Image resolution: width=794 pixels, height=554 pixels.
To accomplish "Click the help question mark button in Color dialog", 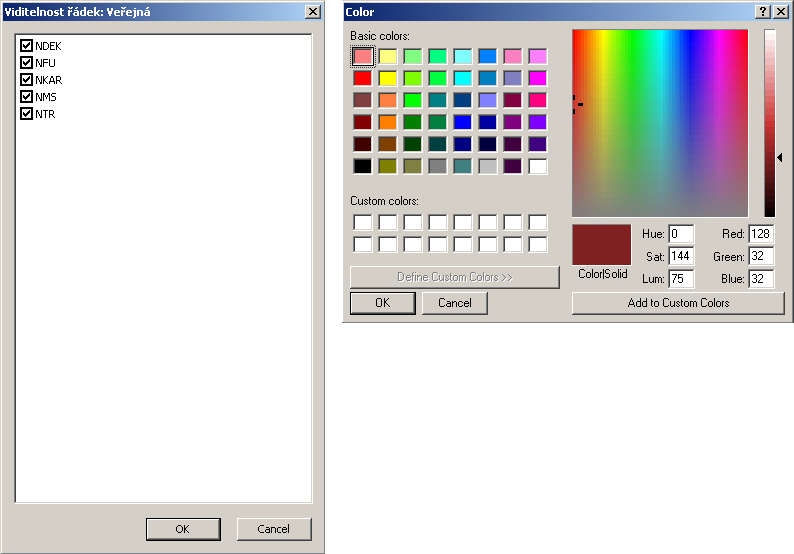I will [763, 11].
